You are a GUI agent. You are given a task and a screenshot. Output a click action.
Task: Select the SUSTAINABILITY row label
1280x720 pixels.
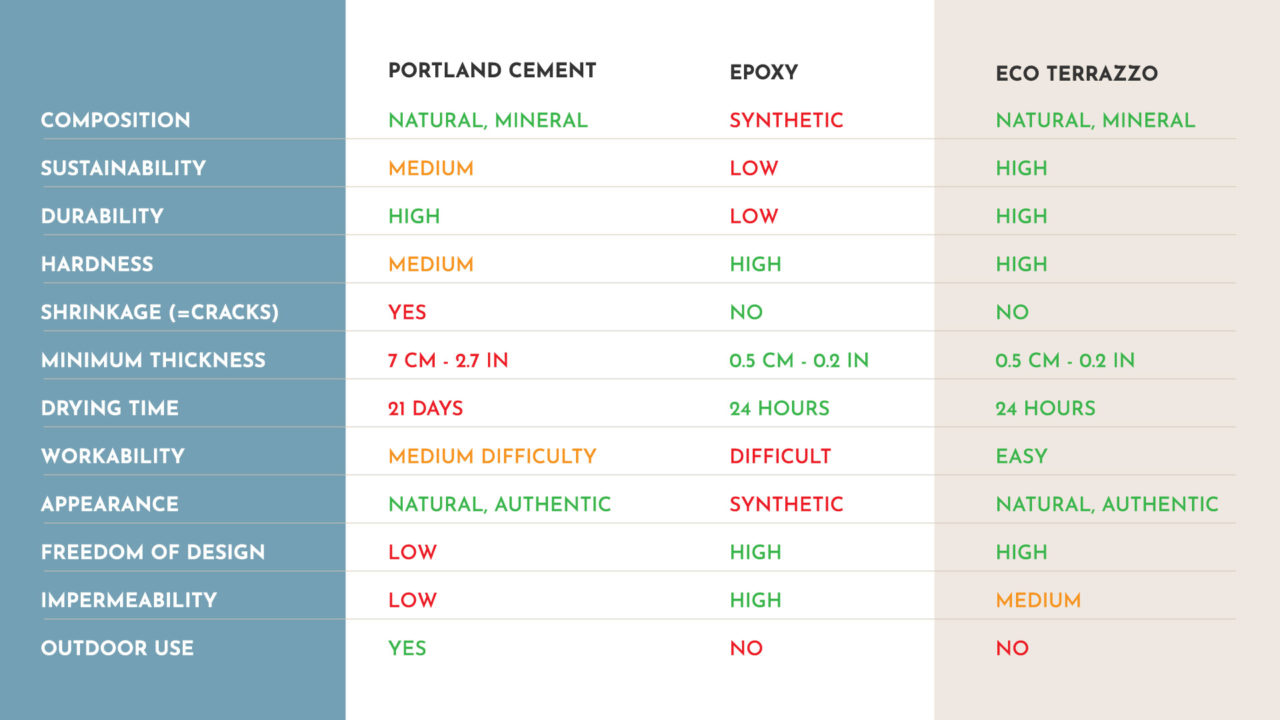pos(123,168)
